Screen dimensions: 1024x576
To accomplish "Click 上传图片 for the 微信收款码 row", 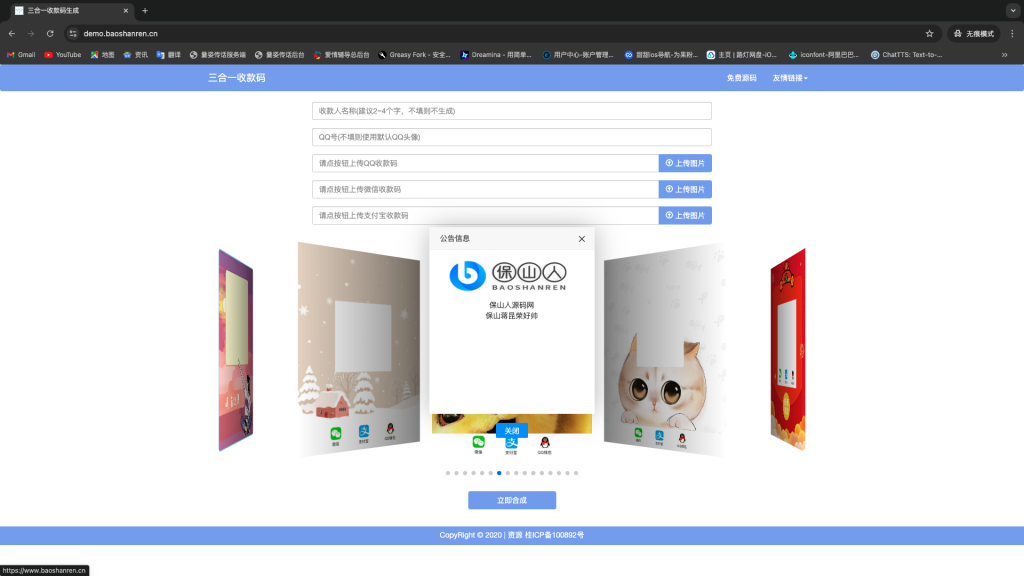I will pyautogui.click(x=685, y=189).
